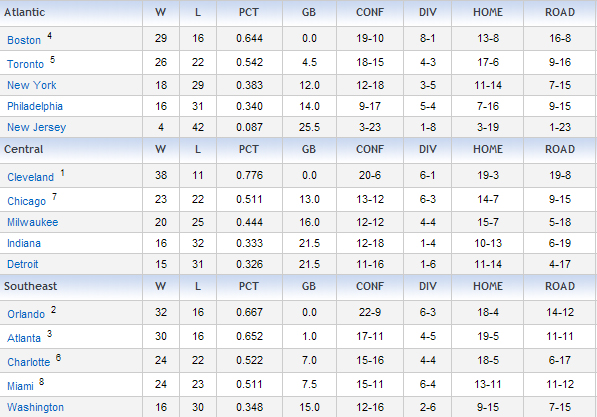597x417 pixels.
Task: Click the New York team link
Action: pyautogui.click(x=32, y=85)
